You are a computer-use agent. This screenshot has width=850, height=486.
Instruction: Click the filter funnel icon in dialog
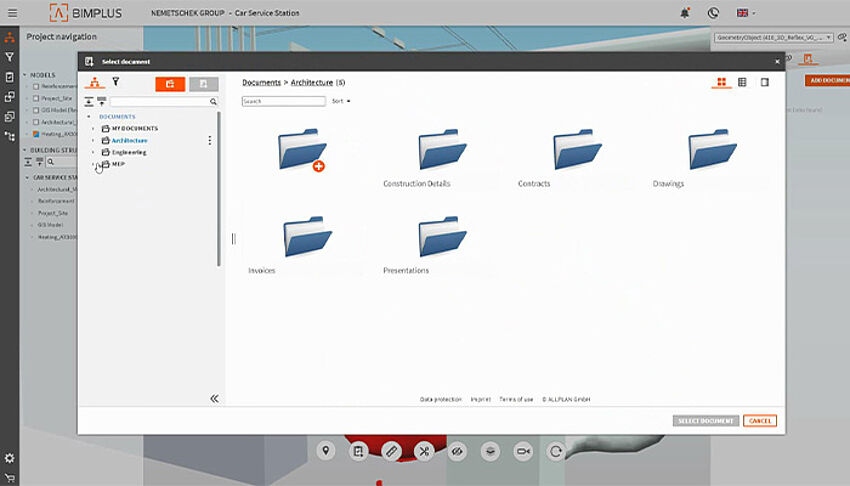(x=115, y=82)
